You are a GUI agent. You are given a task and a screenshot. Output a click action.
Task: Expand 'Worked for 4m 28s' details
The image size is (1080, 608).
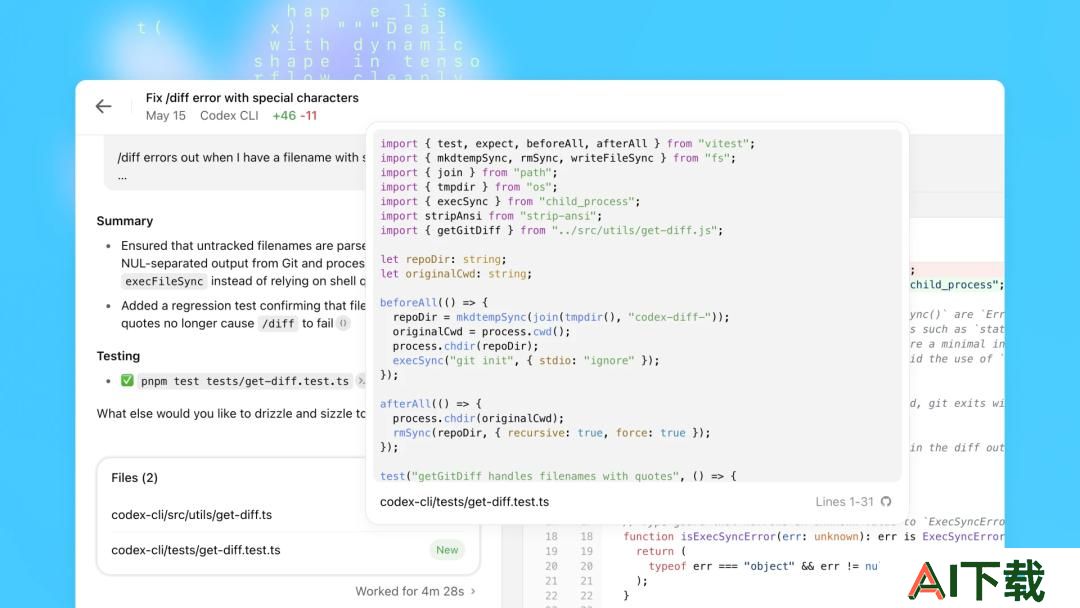415,591
